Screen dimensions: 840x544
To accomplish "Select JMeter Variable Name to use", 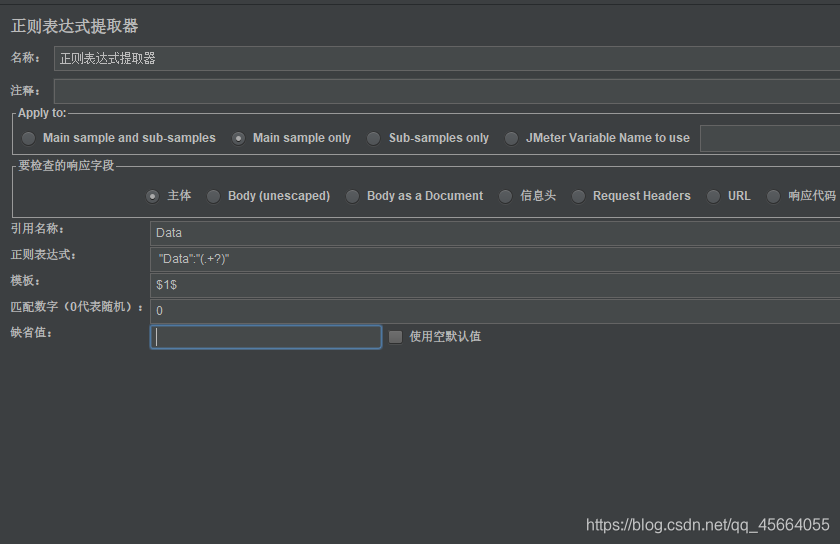I will 512,138.
